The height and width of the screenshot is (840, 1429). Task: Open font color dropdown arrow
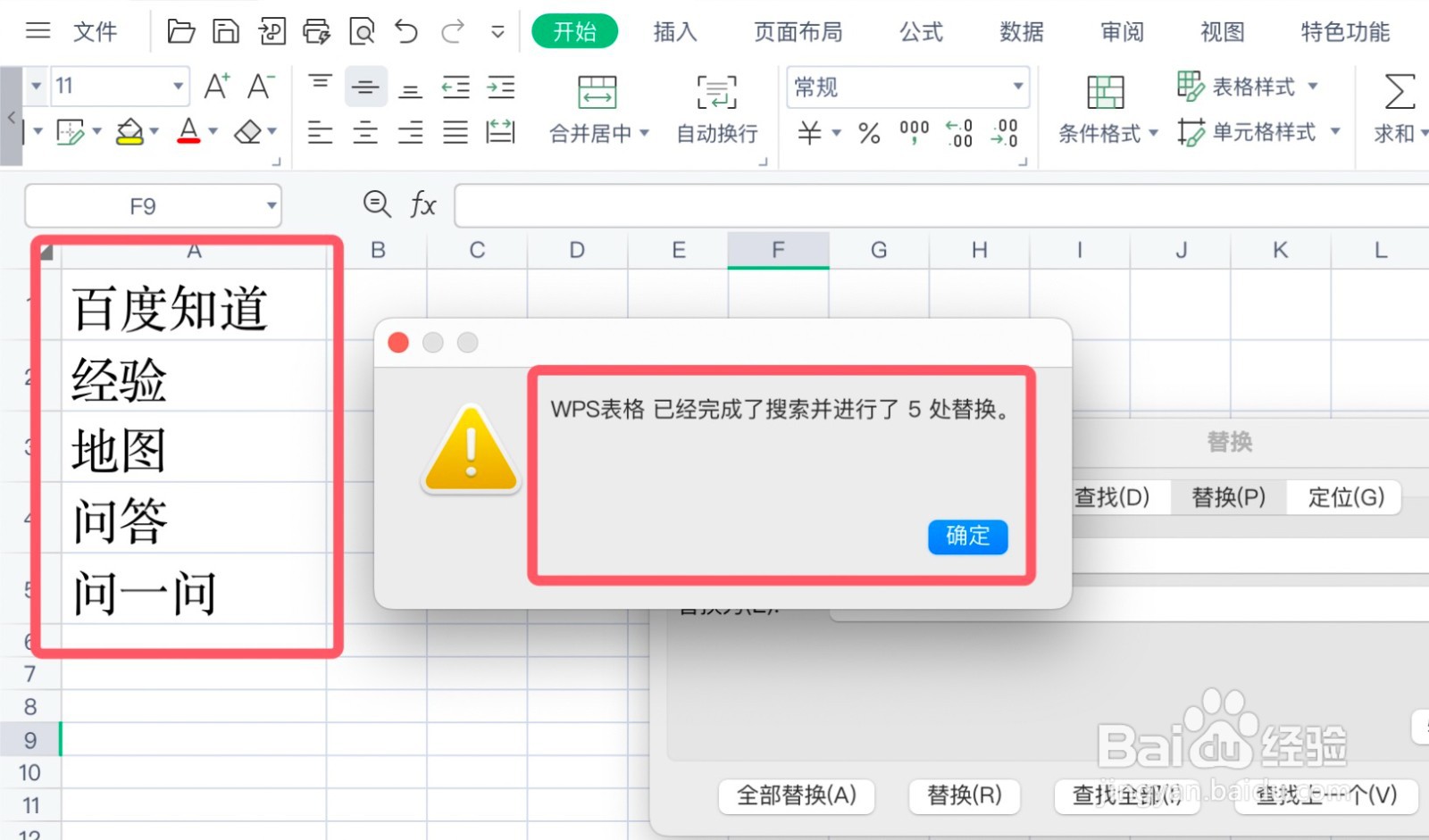click(213, 131)
